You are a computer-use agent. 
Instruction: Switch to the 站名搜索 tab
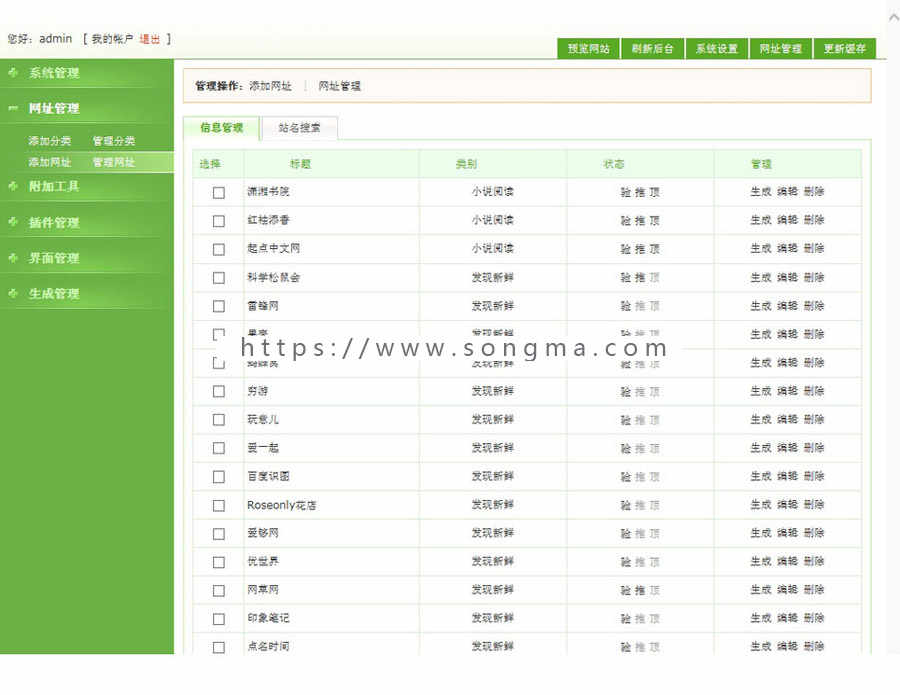(x=300, y=128)
